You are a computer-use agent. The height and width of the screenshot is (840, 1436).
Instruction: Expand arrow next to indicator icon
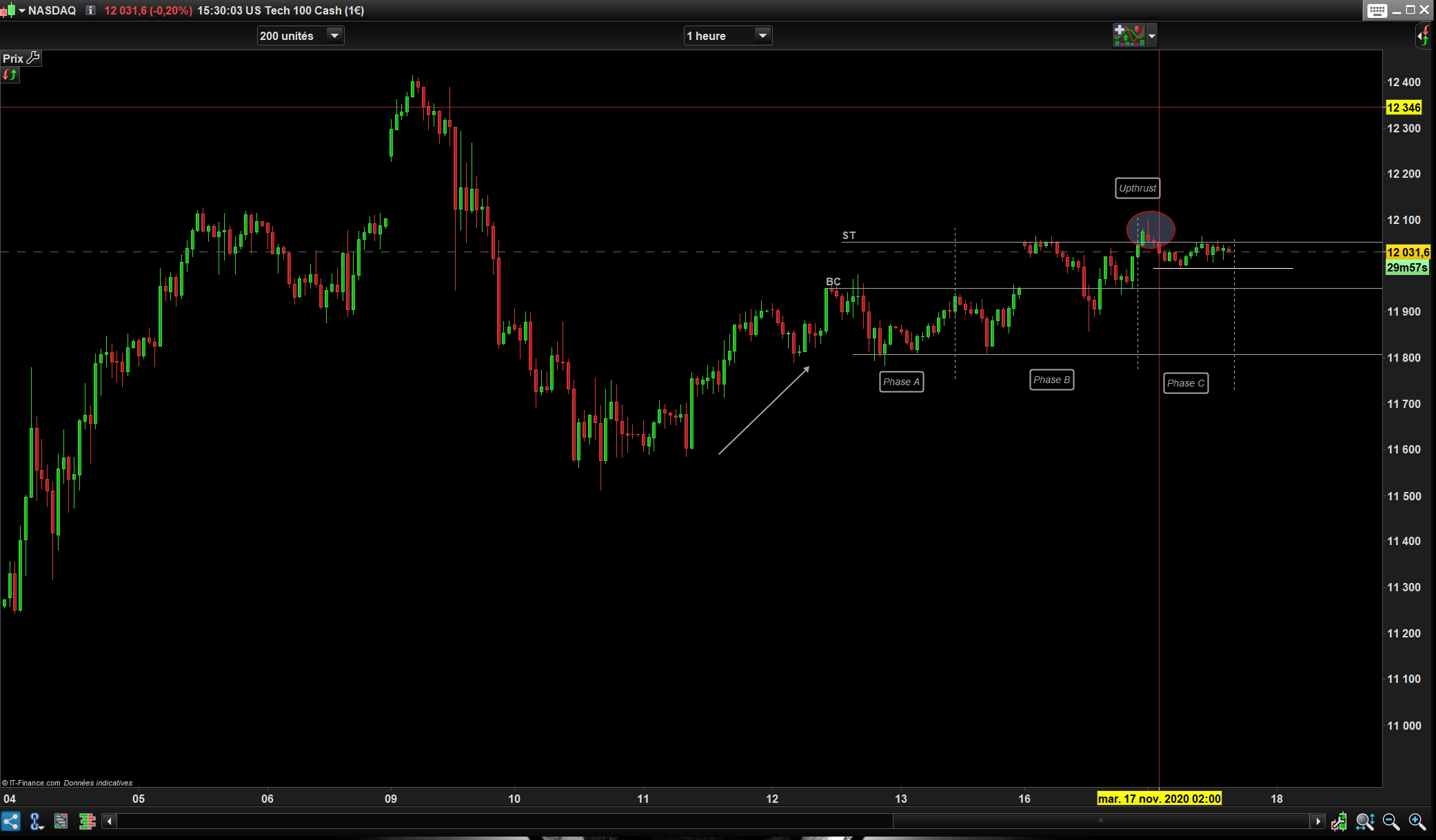click(x=1152, y=35)
